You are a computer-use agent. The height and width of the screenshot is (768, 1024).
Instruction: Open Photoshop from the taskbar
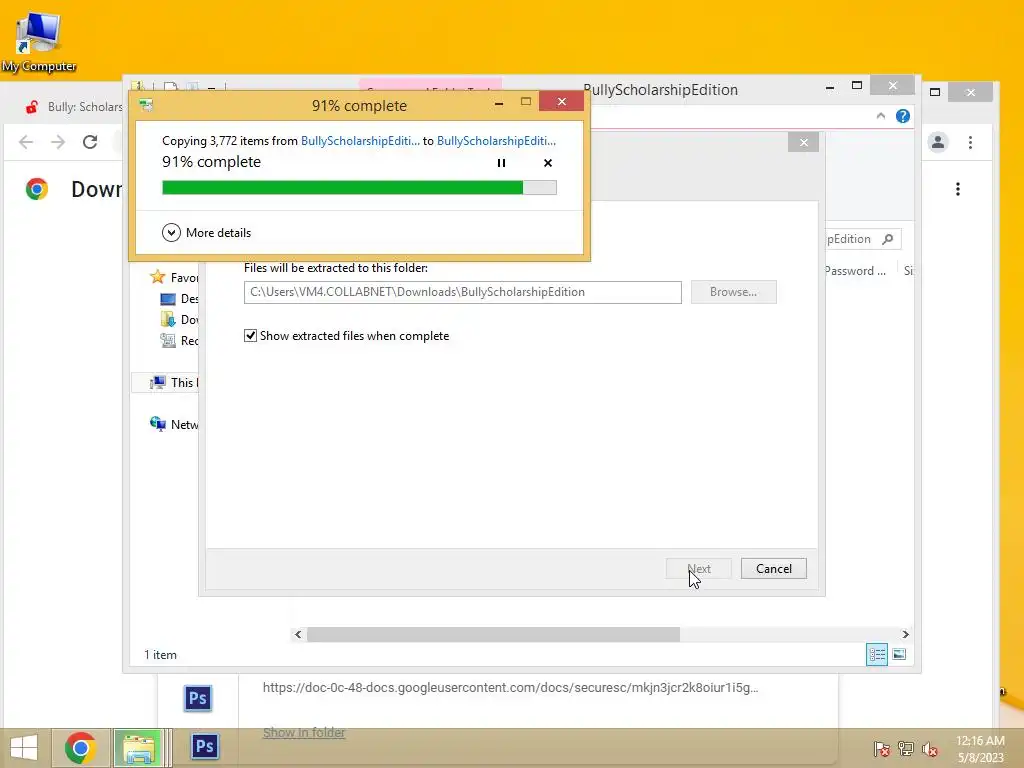[x=205, y=746]
